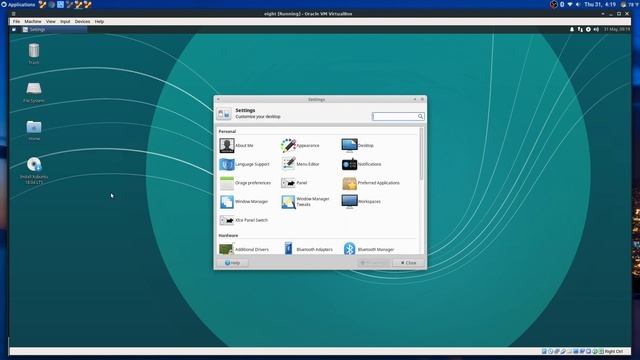Open Desktop settings in Settings dialog
This screenshot has height=360, width=640.
pyautogui.click(x=358, y=145)
